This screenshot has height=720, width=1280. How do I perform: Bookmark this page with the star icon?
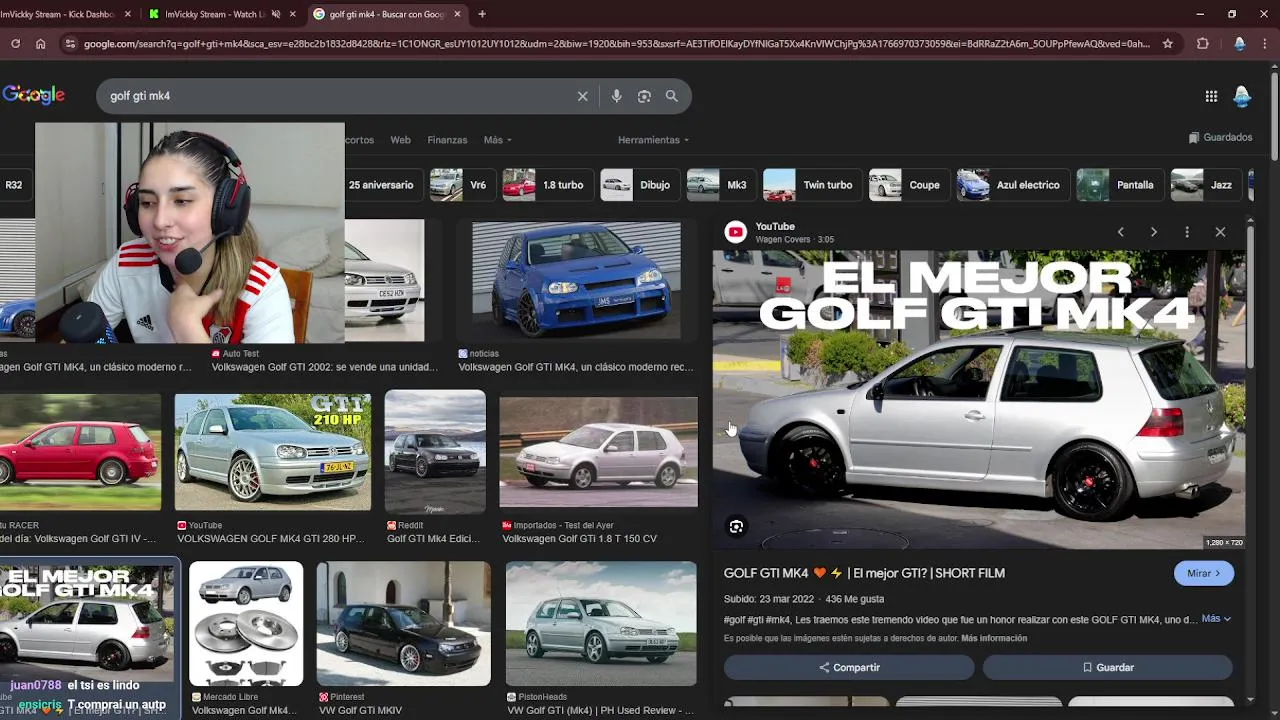1167,44
